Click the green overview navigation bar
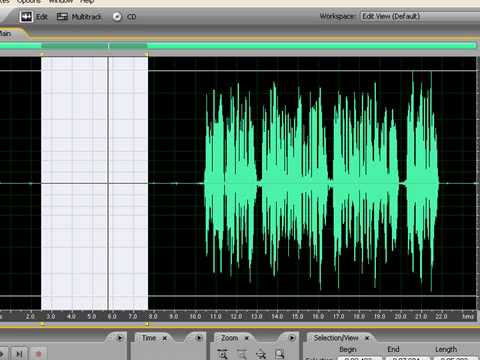The image size is (480, 360). (x=238, y=46)
